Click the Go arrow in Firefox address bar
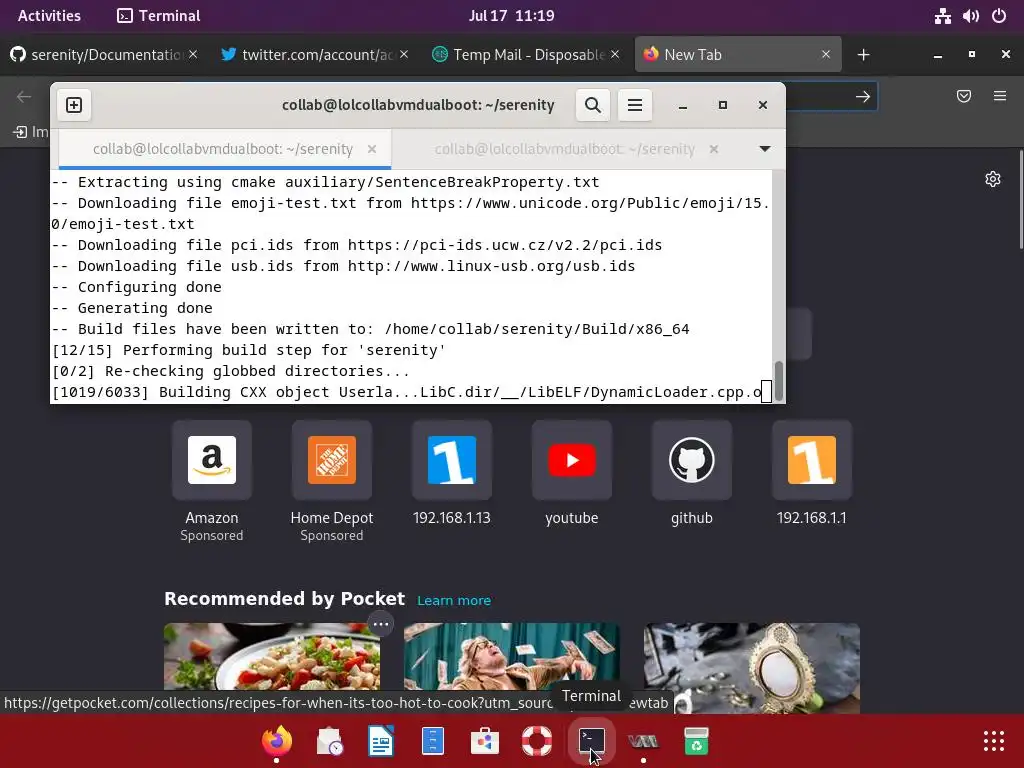 [863, 97]
